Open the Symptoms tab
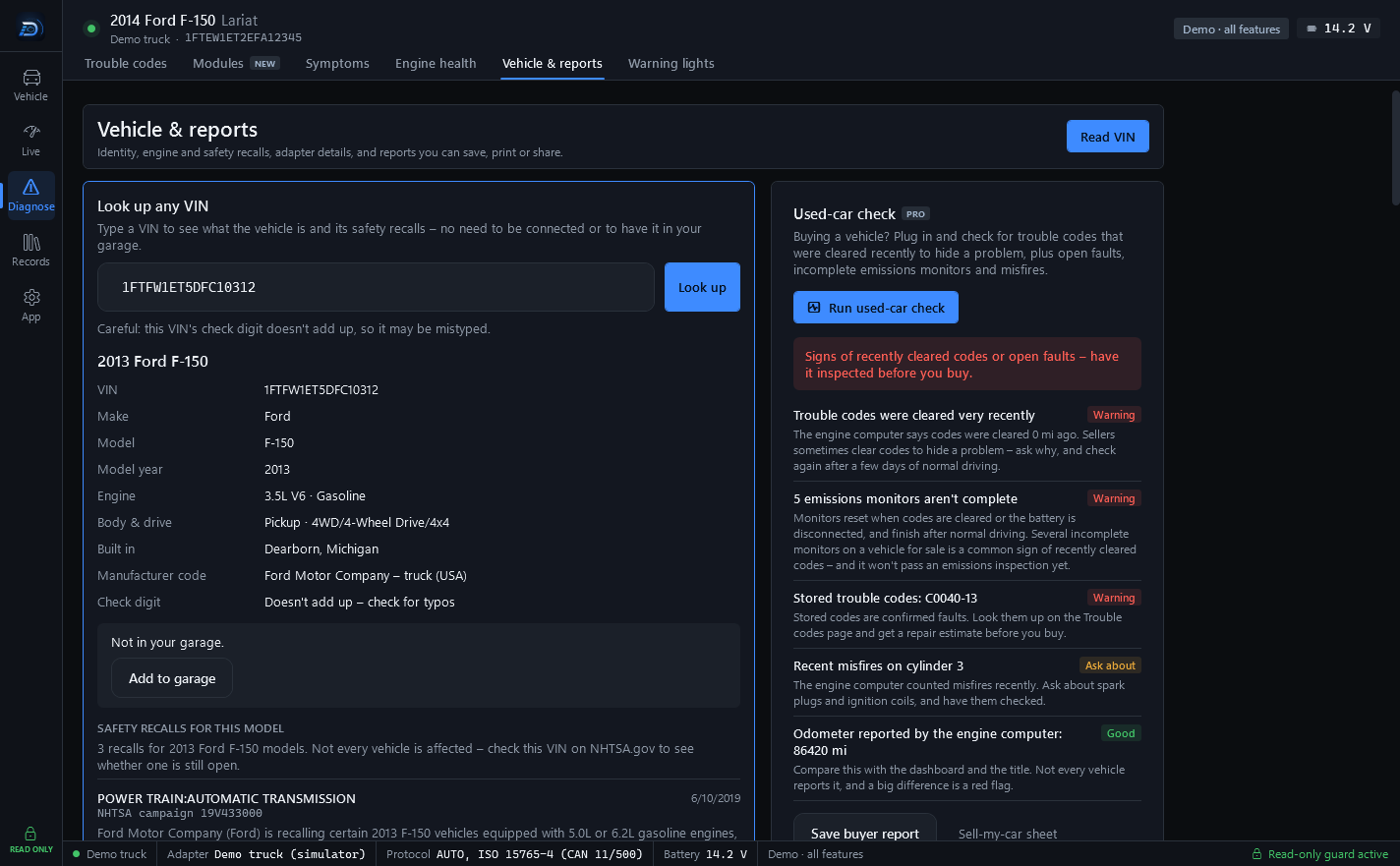The height and width of the screenshot is (866, 1400). (337, 63)
